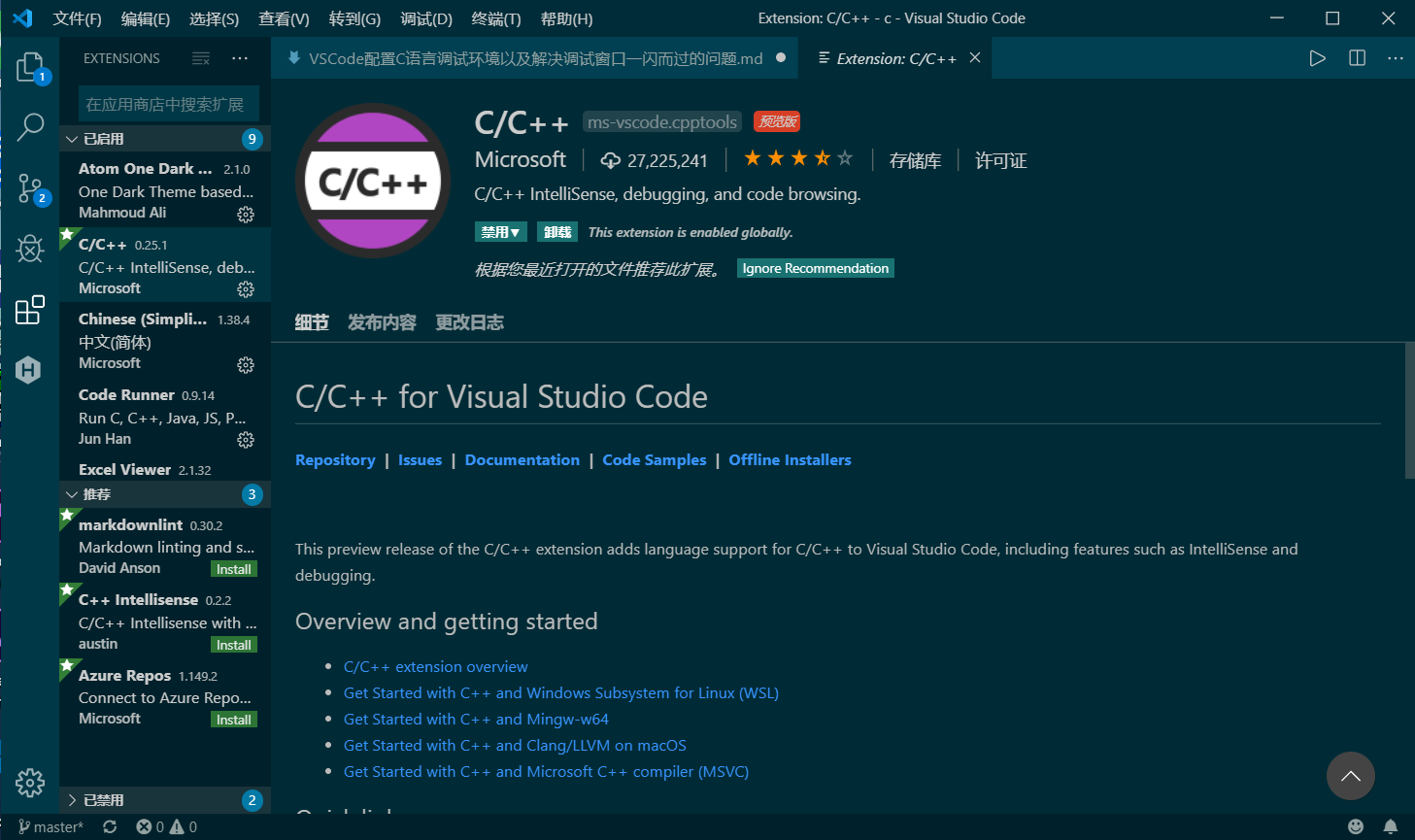The image size is (1415, 840).
Task: Select the 发布内容 contributions tab
Action: coord(382,322)
